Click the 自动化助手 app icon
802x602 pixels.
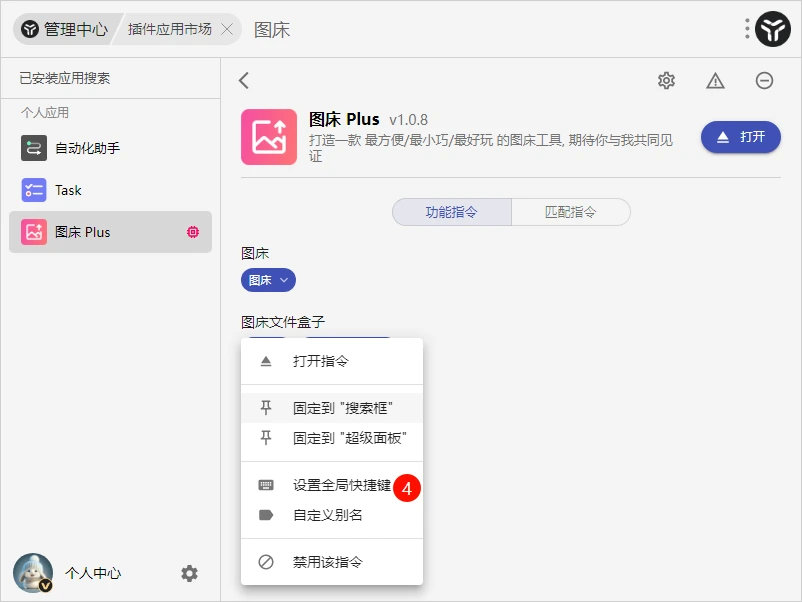pos(34,148)
